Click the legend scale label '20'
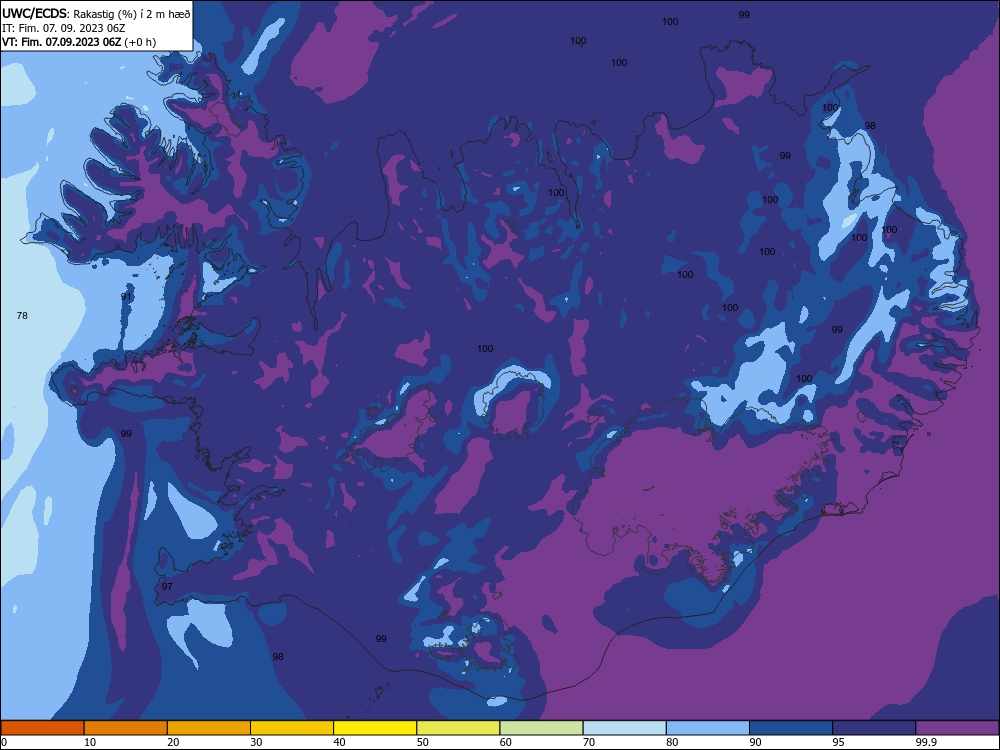This screenshot has height=750, width=1000. [x=173, y=742]
